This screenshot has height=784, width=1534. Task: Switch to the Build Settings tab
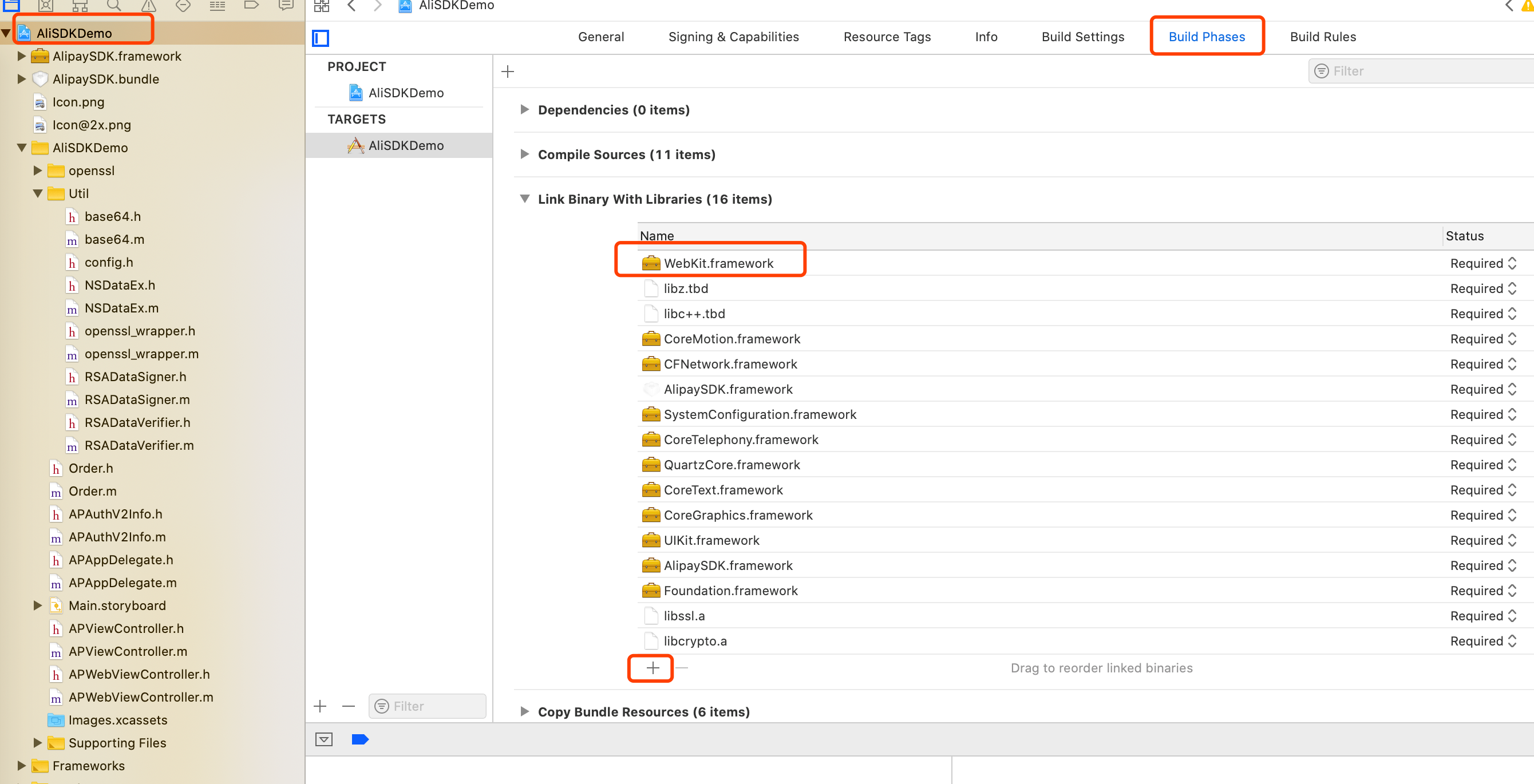[1082, 37]
